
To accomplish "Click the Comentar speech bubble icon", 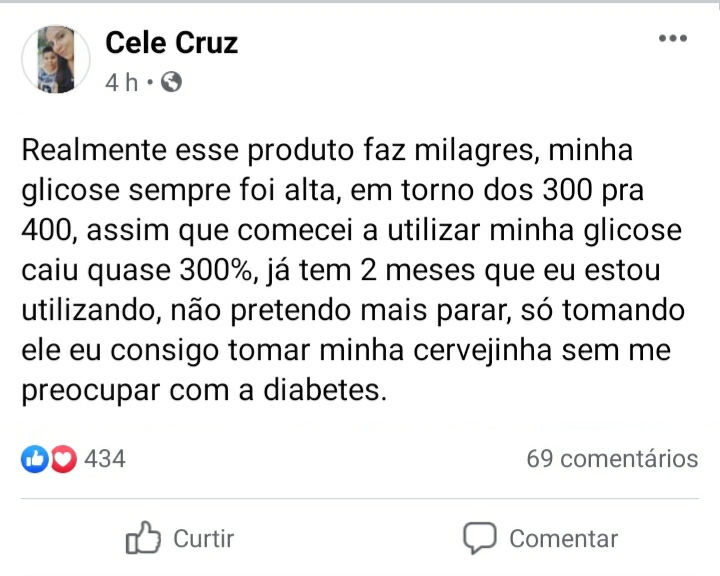I will [479, 537].
